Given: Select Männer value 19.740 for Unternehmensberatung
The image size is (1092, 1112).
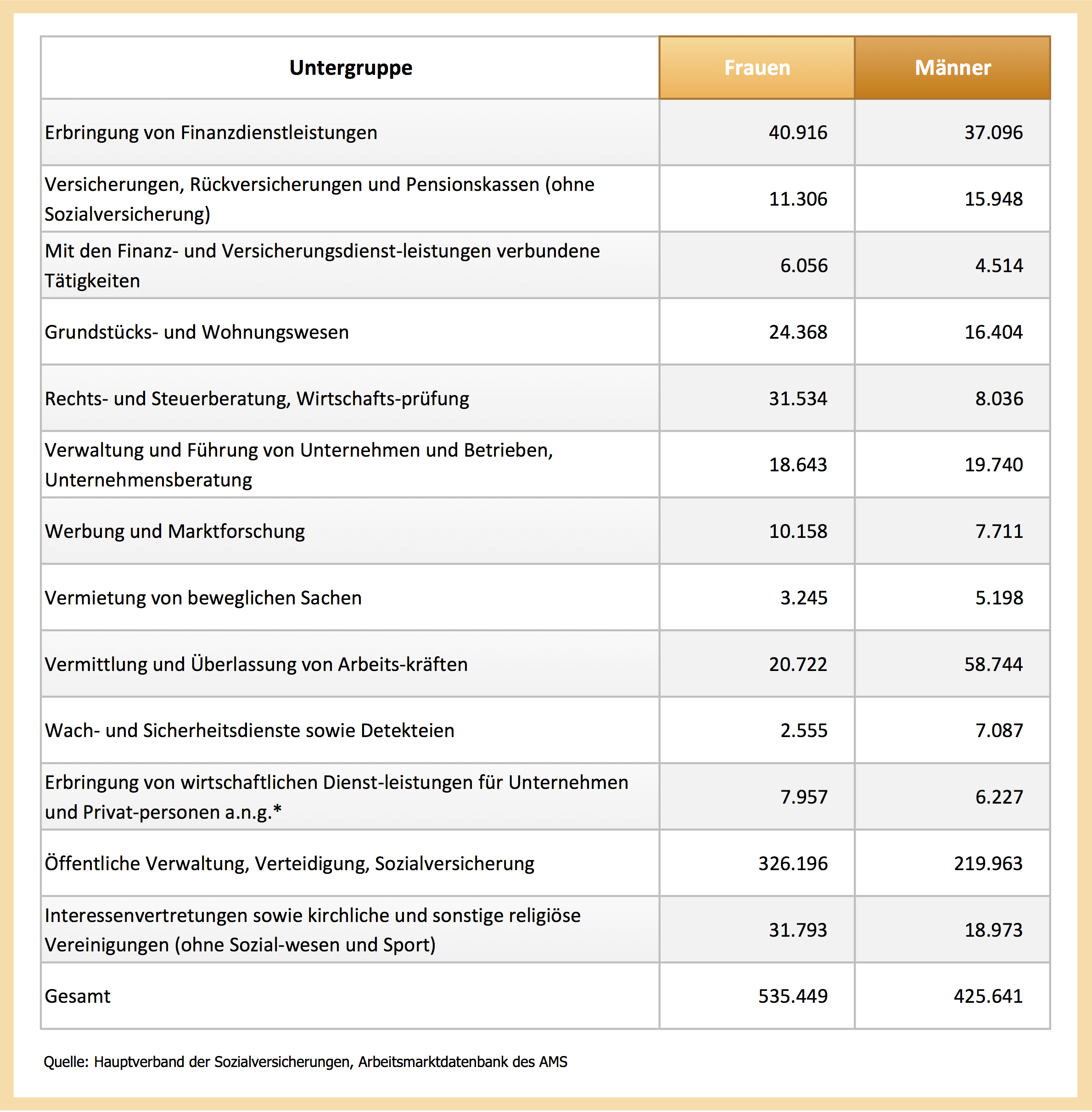Looking at the screenshot, I should [x=993, y=464].
